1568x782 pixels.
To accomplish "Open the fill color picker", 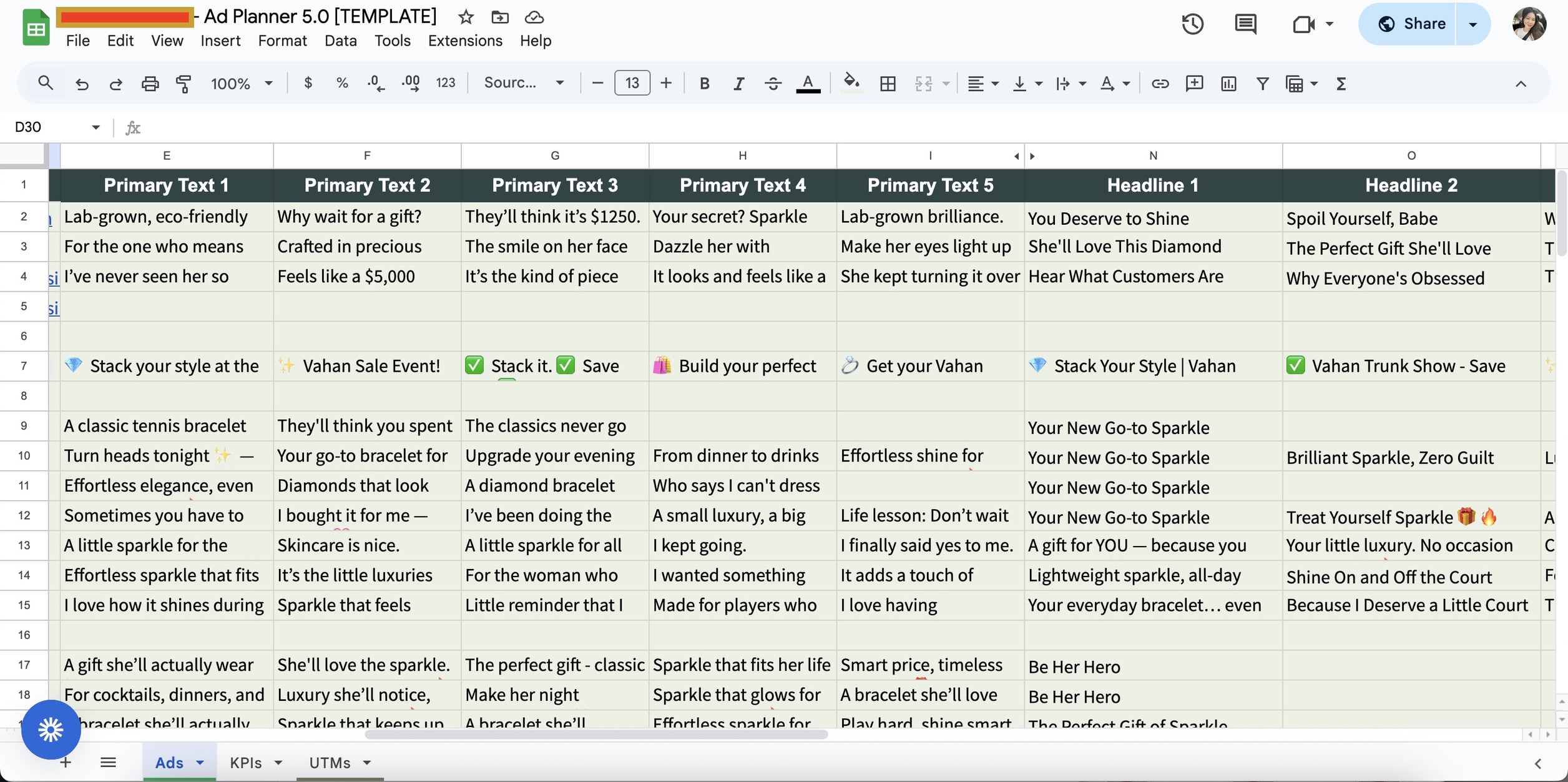I will [851, 83].
